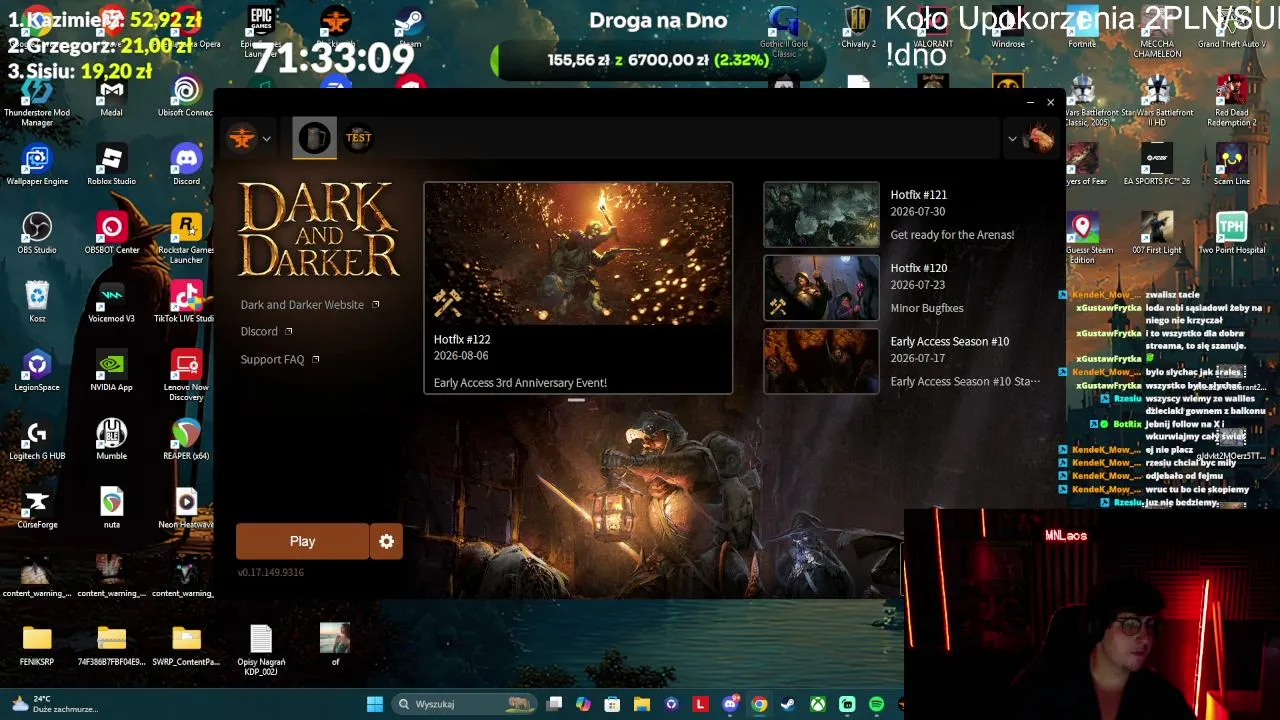Select the Logitech G HUB desktop icon
The image size is (1280, 720).
tap(37, 439)
